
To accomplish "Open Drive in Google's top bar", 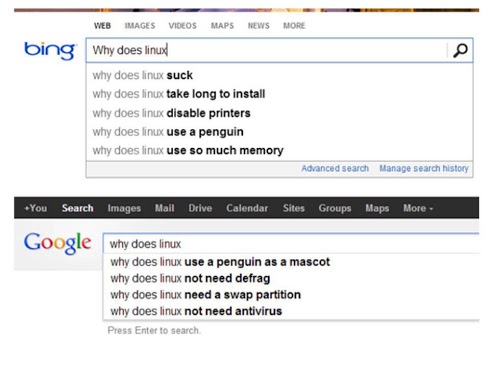I will [x=200, y=208].
